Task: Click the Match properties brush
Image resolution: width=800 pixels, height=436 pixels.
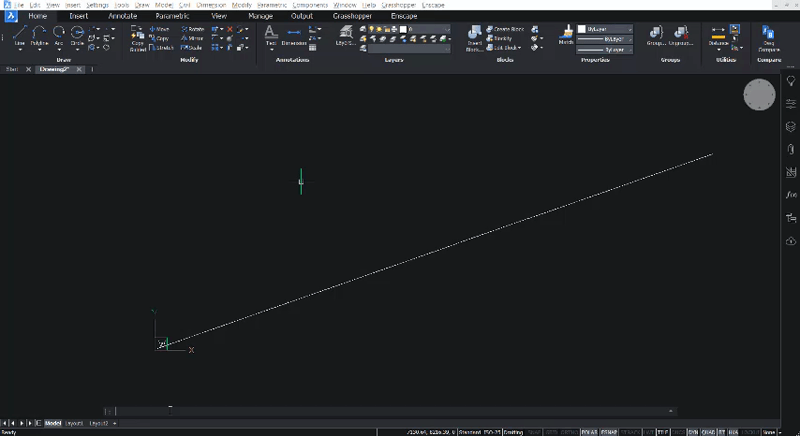Action: click(x=566, y=35)
